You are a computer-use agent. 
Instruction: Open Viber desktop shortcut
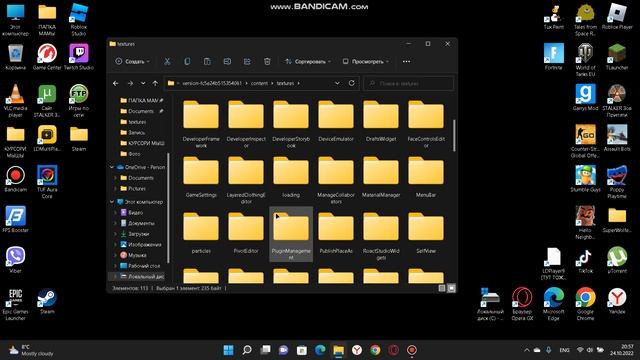coord(16,260)
